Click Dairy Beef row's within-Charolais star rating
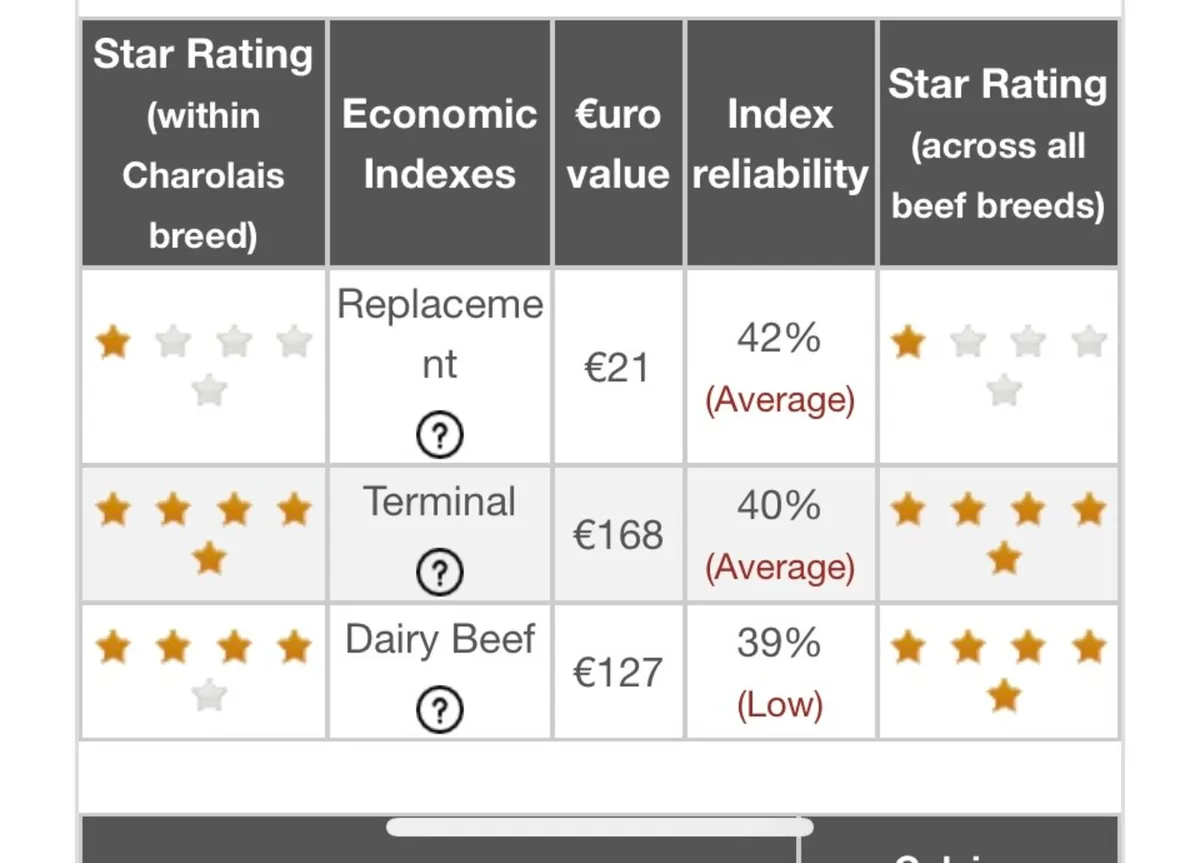This screenshot has width=1200, height=863. point(204,670)
